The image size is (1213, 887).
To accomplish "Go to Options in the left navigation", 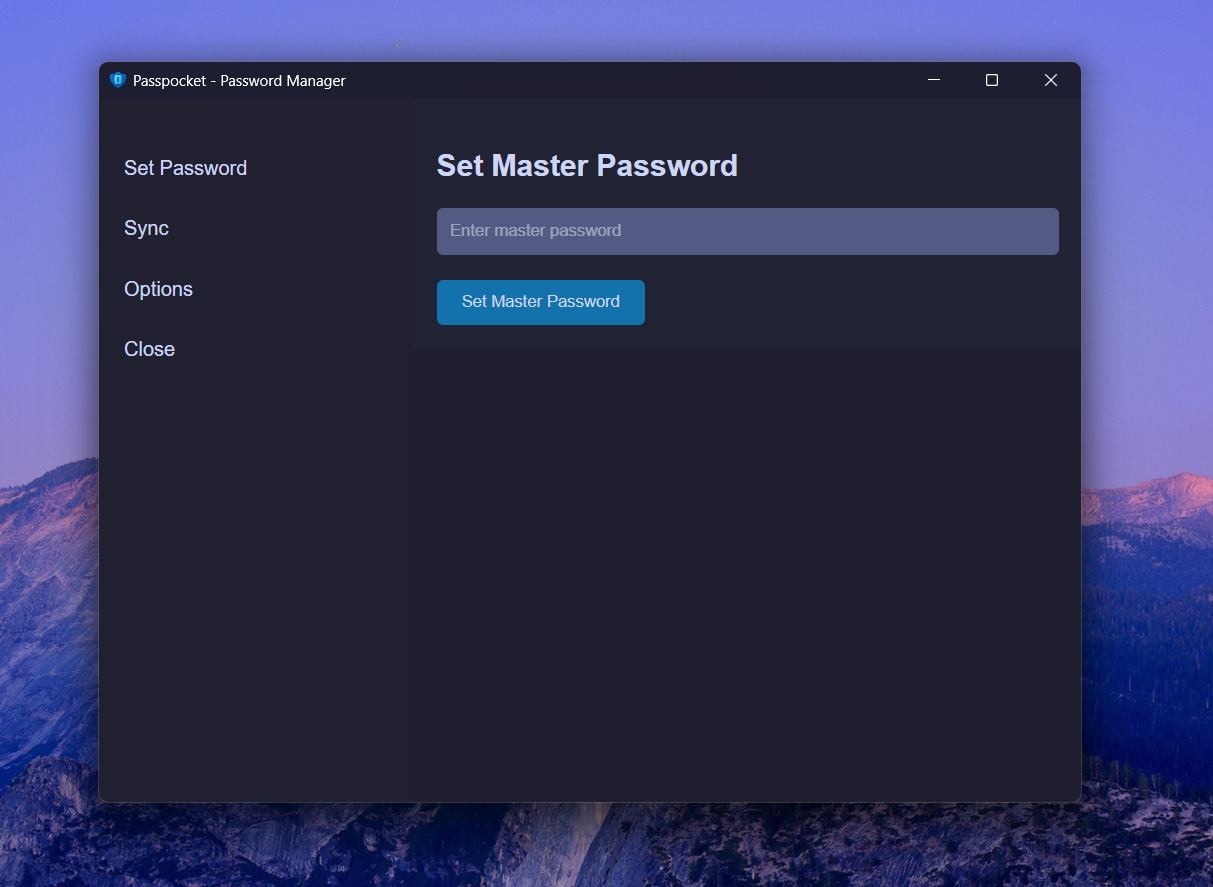I will click(158, 289).
